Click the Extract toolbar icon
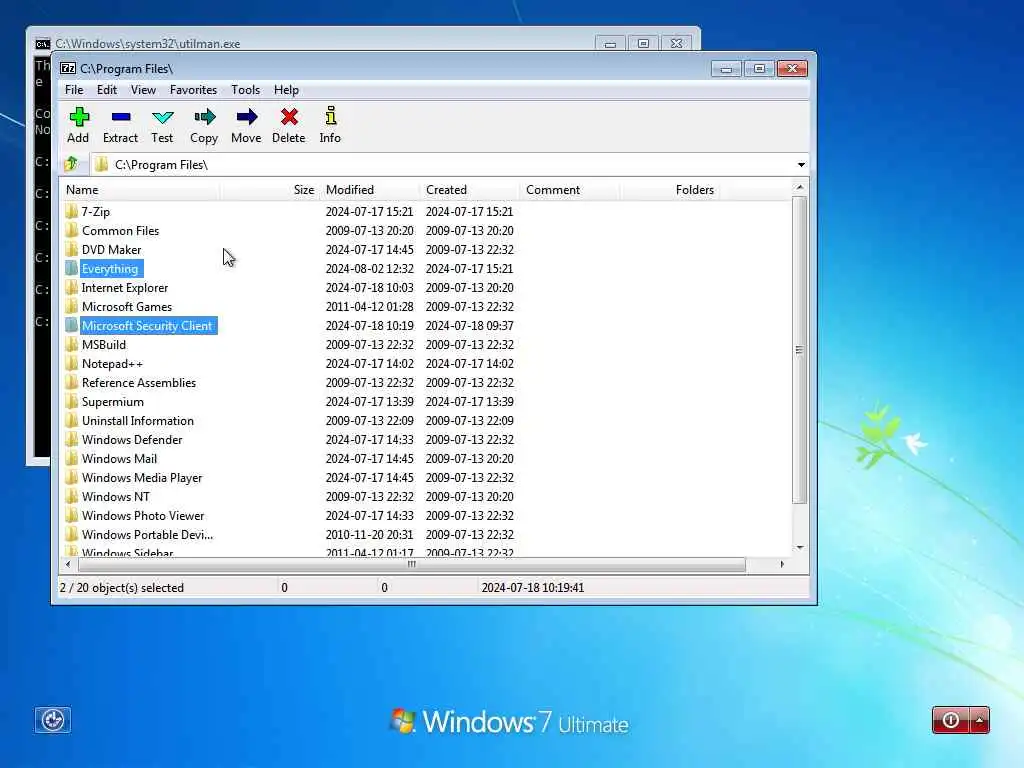 click(121, 118)
